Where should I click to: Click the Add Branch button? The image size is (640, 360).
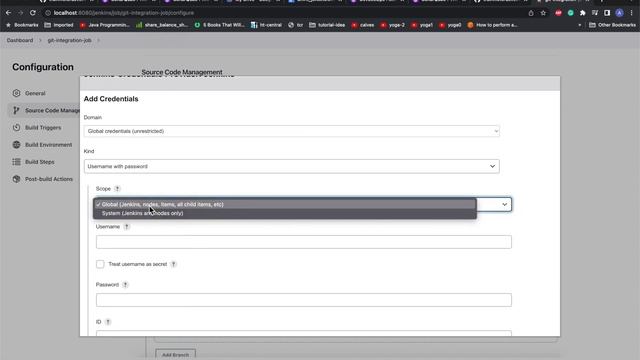(x=176, y=355)
